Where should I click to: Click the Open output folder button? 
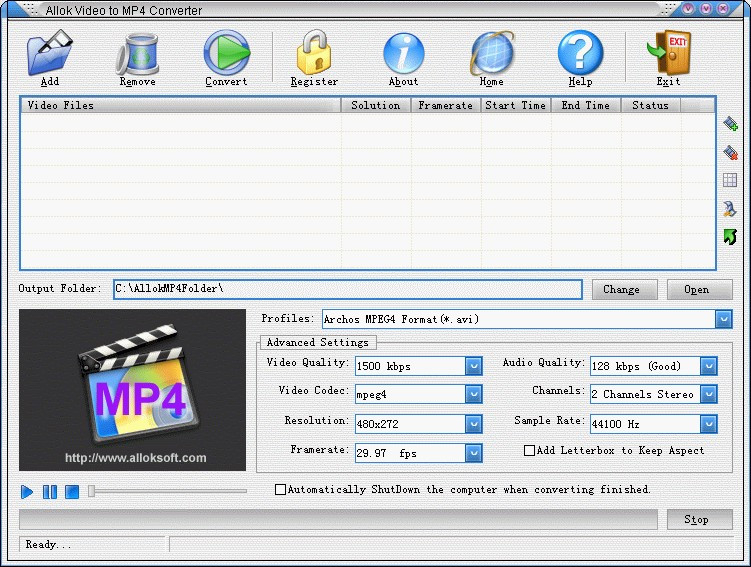click(700, 290)
